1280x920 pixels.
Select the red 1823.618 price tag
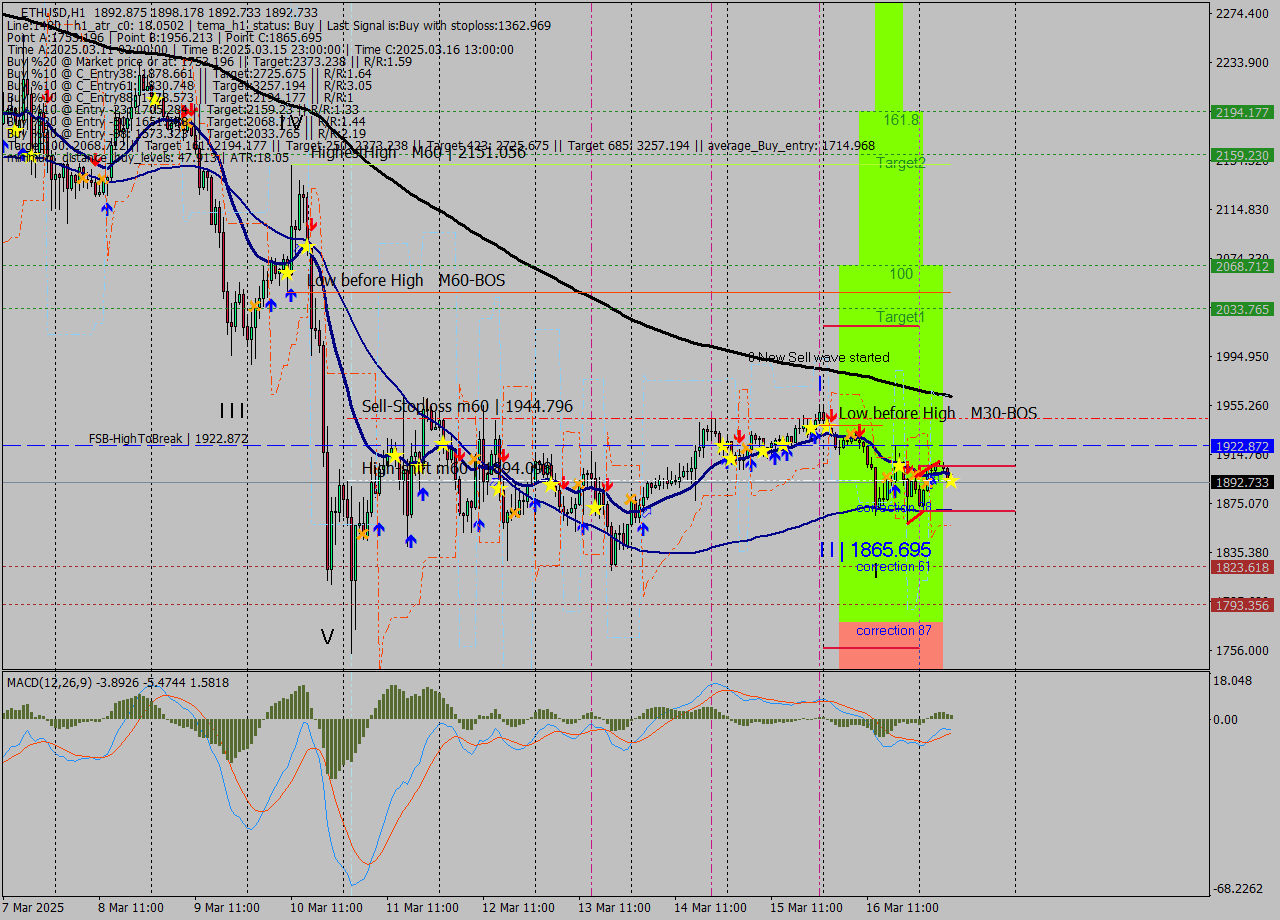coord(1242,567)
